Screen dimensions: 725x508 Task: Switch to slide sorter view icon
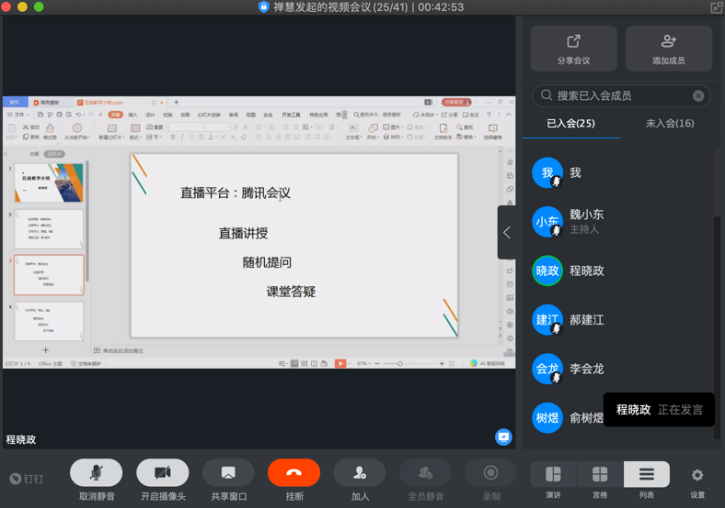click(304, 364)
